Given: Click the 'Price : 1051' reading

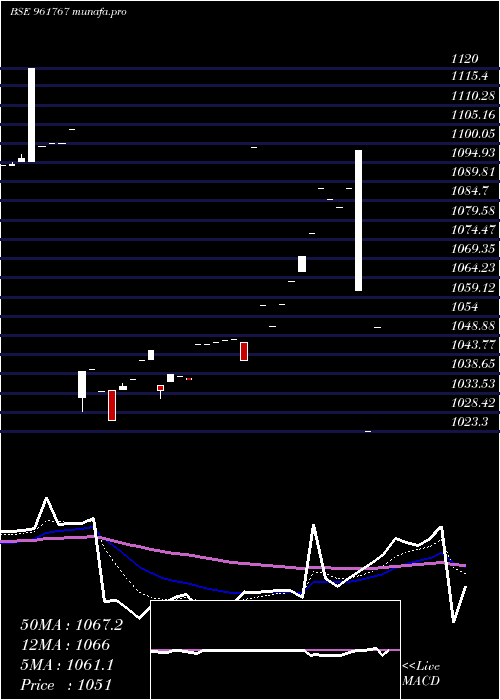Looking at the screenshot, I should 66,684.
